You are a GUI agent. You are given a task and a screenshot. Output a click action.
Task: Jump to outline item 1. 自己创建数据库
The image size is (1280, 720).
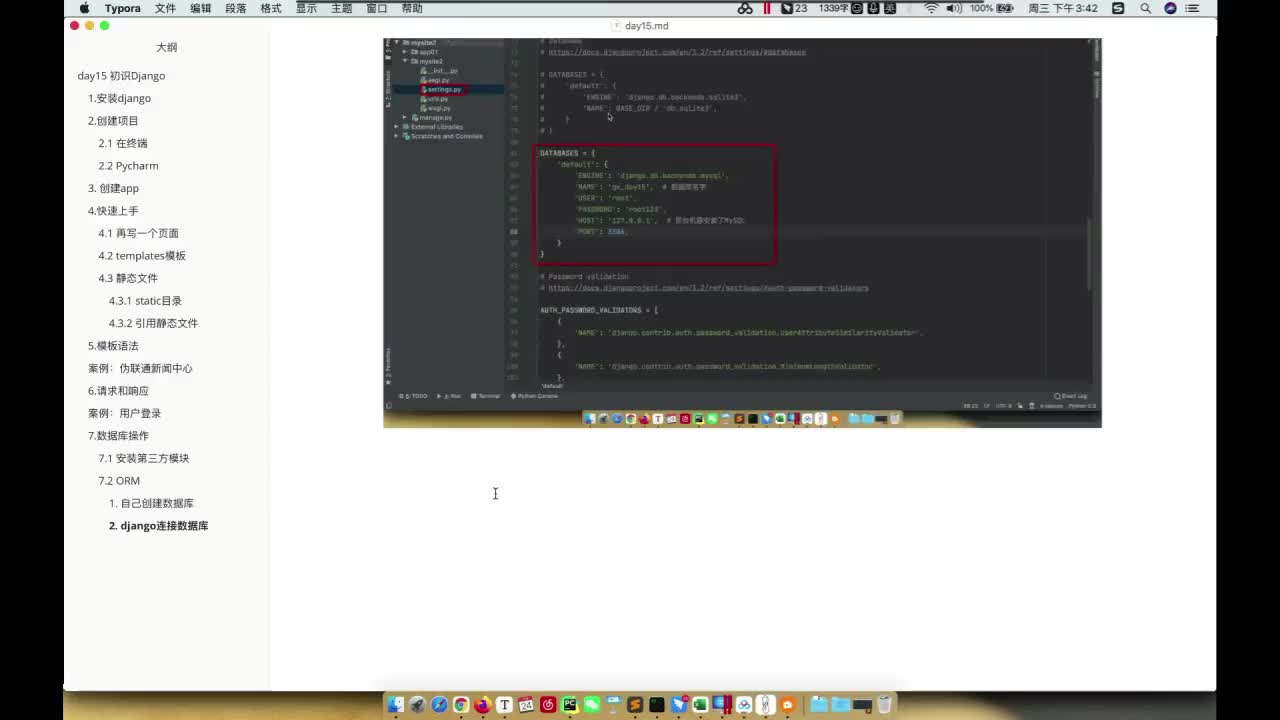coord(151,503)
